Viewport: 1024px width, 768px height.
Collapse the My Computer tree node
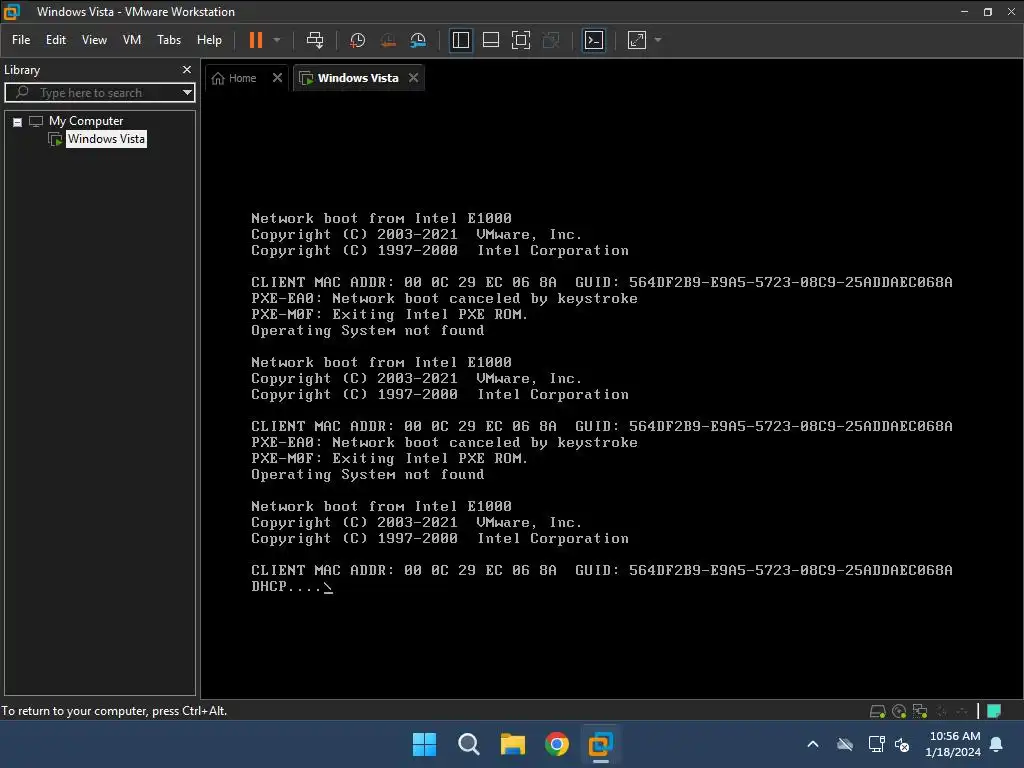[x=18, y=122]
